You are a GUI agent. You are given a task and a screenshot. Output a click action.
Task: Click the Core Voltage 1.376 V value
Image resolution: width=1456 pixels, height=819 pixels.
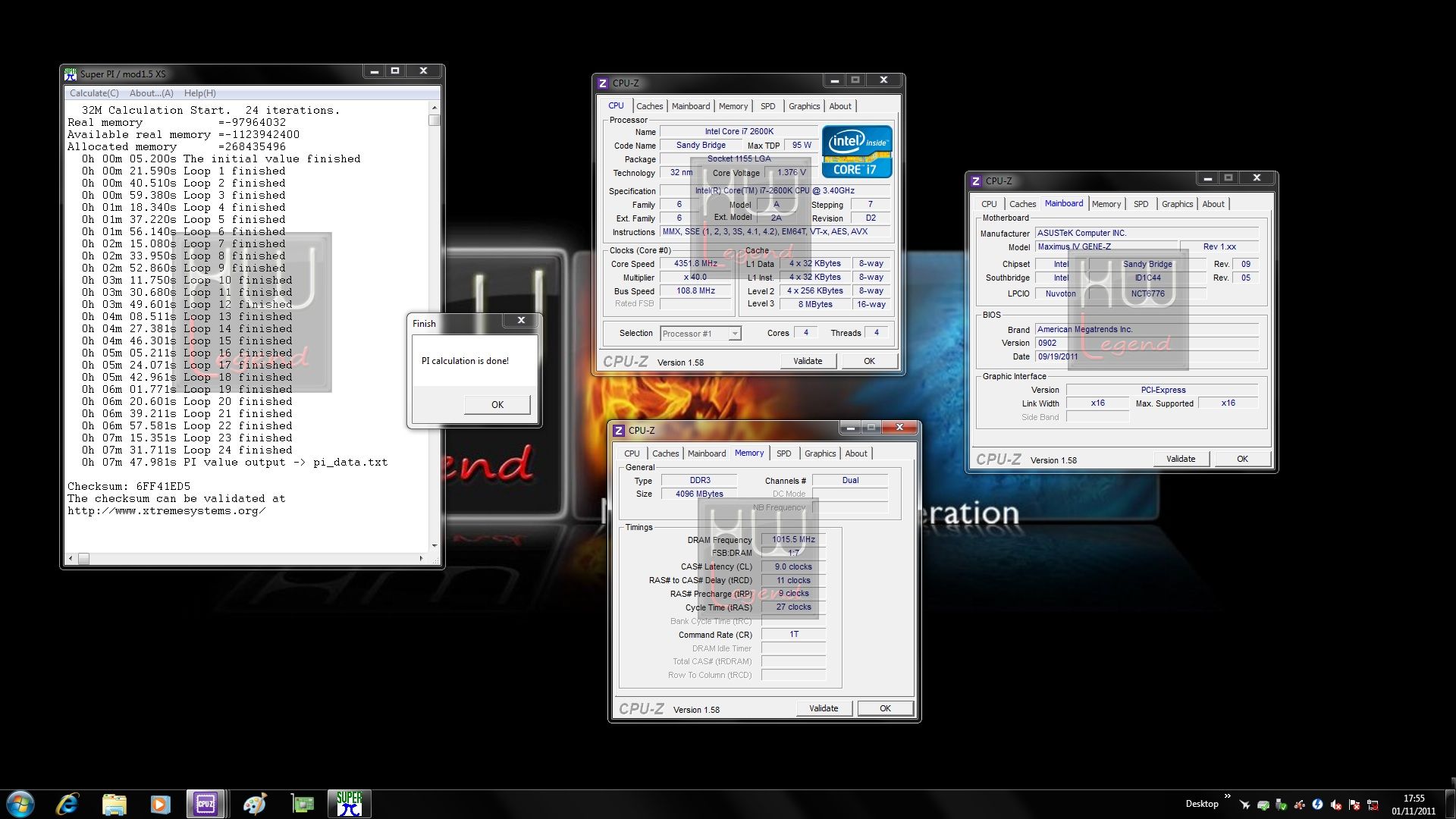(x=792, y=173)
